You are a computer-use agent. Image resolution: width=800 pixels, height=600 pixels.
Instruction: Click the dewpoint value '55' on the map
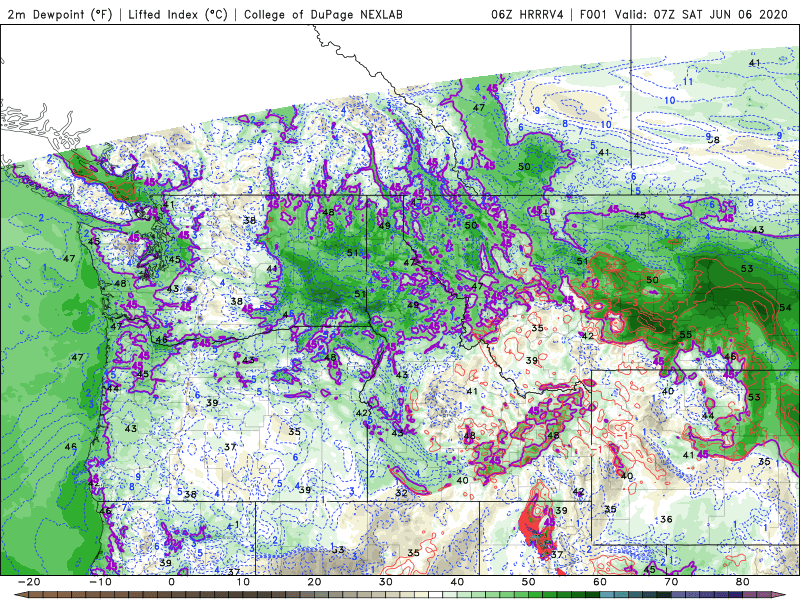click(686, 335)
